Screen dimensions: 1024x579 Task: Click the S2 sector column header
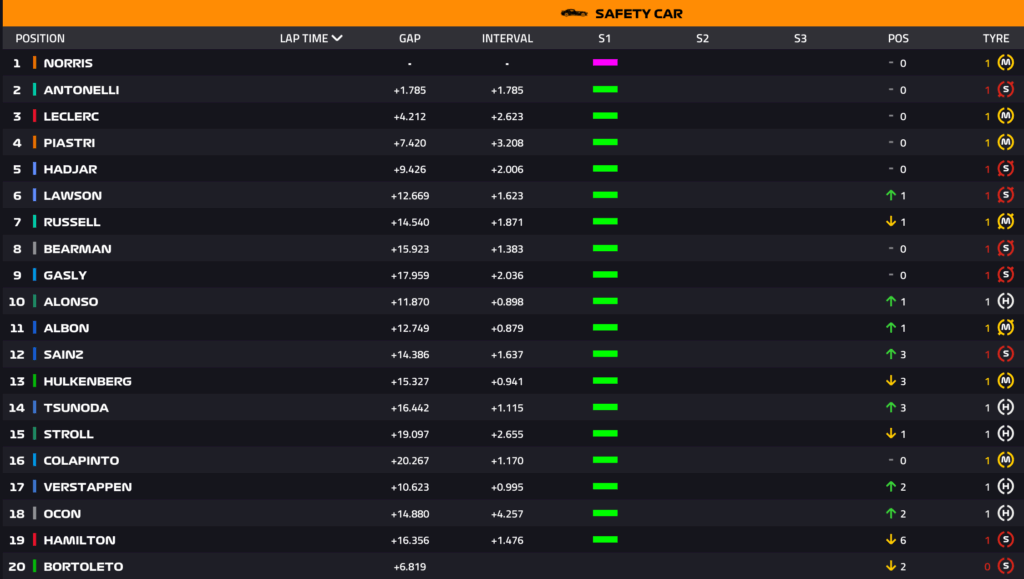[x=702, y=39]
